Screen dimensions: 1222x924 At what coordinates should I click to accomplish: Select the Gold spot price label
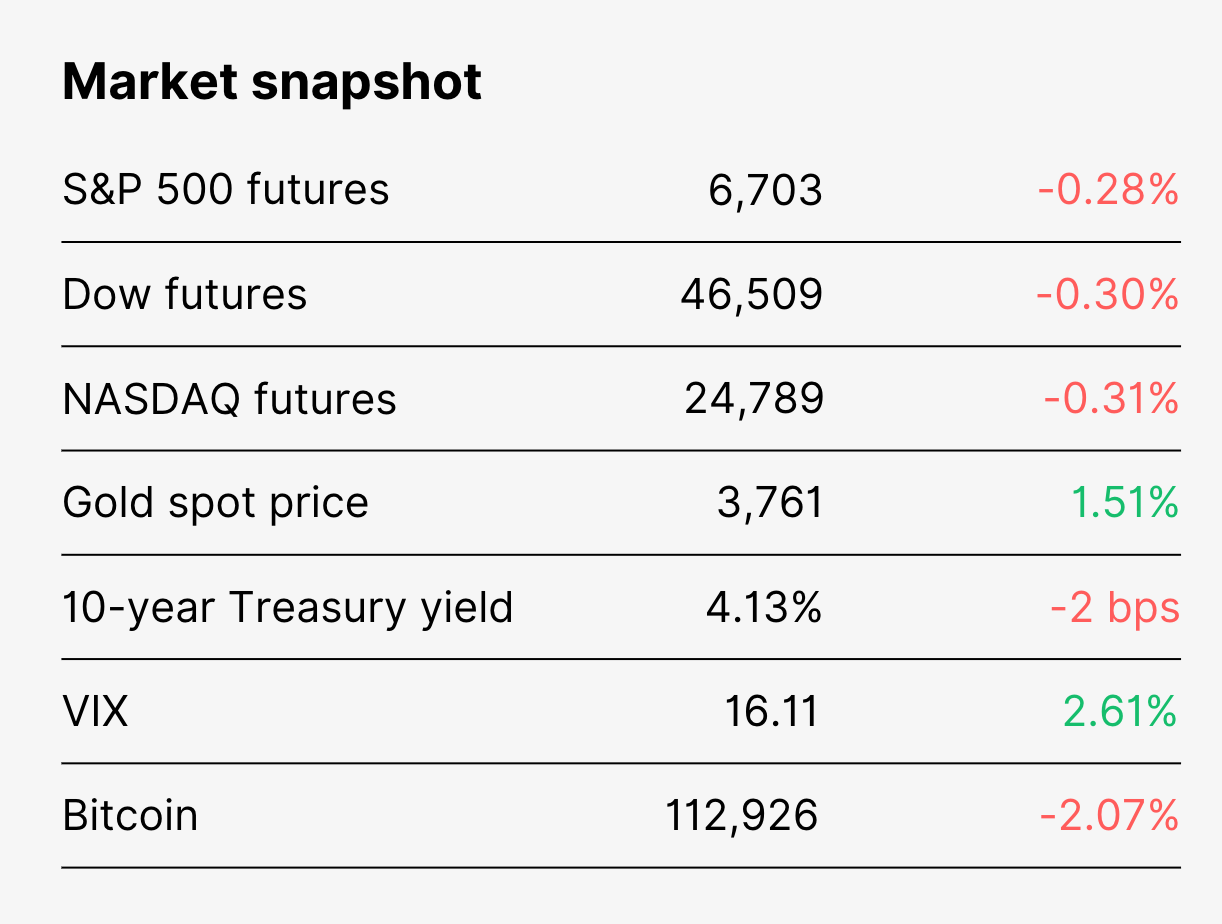216,502
